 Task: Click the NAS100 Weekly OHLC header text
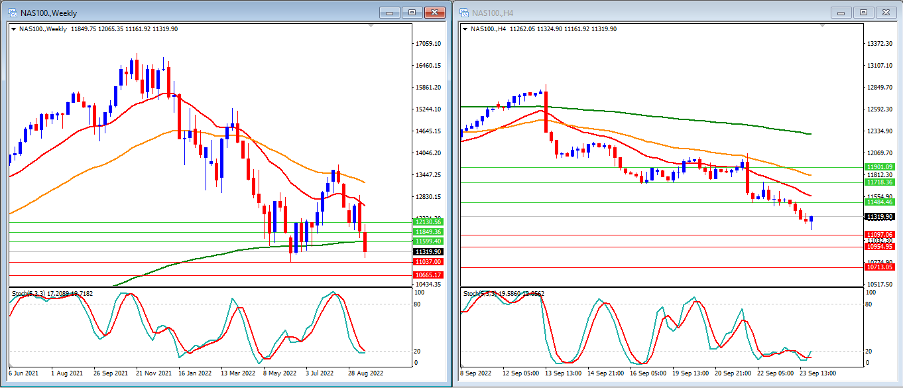tap(98, 28)
